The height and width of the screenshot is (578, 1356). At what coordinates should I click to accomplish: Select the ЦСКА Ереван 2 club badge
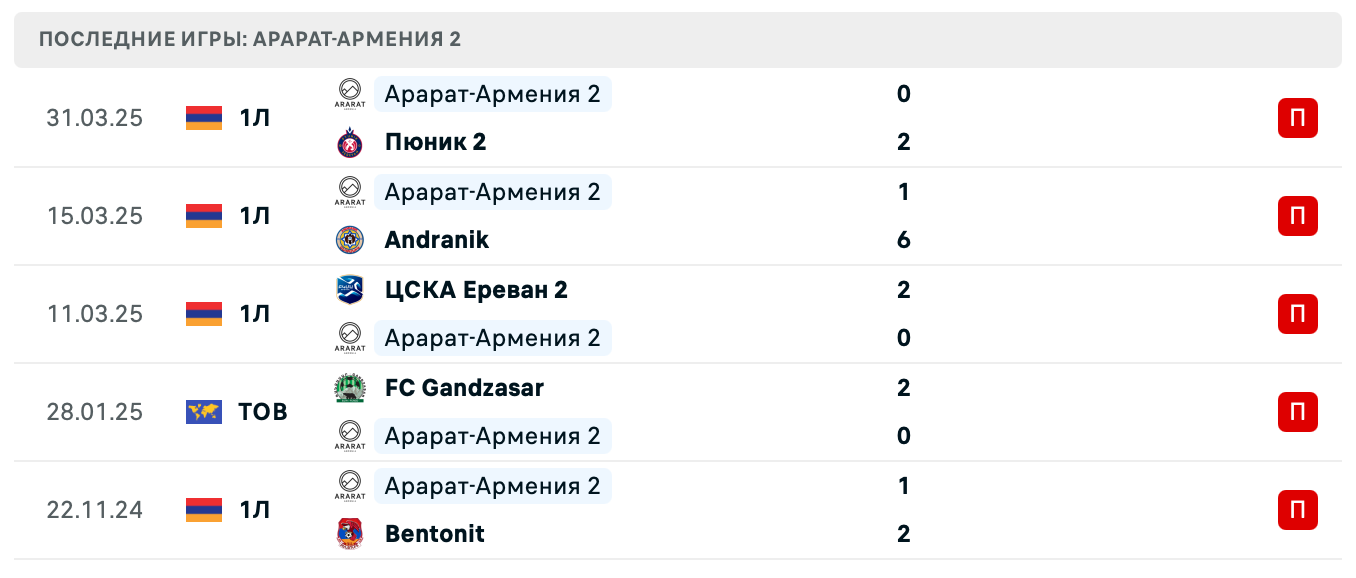[350, 289]
